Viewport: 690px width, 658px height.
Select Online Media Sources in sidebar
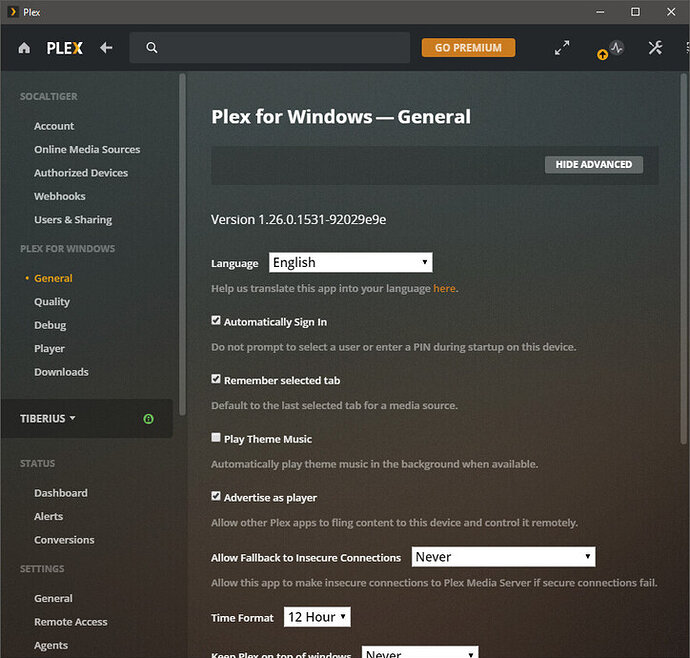(87, 149)
